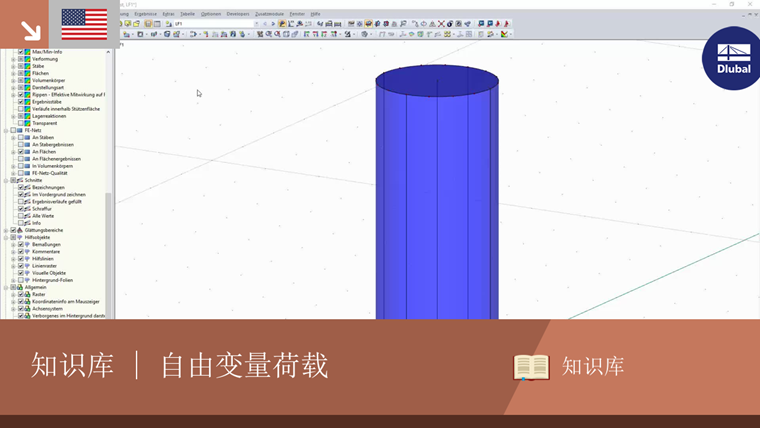Uncheck the Max/Min-Info checkbox
Image resolution: width=760 pixels, height=428 pixels.
[21, 52]
